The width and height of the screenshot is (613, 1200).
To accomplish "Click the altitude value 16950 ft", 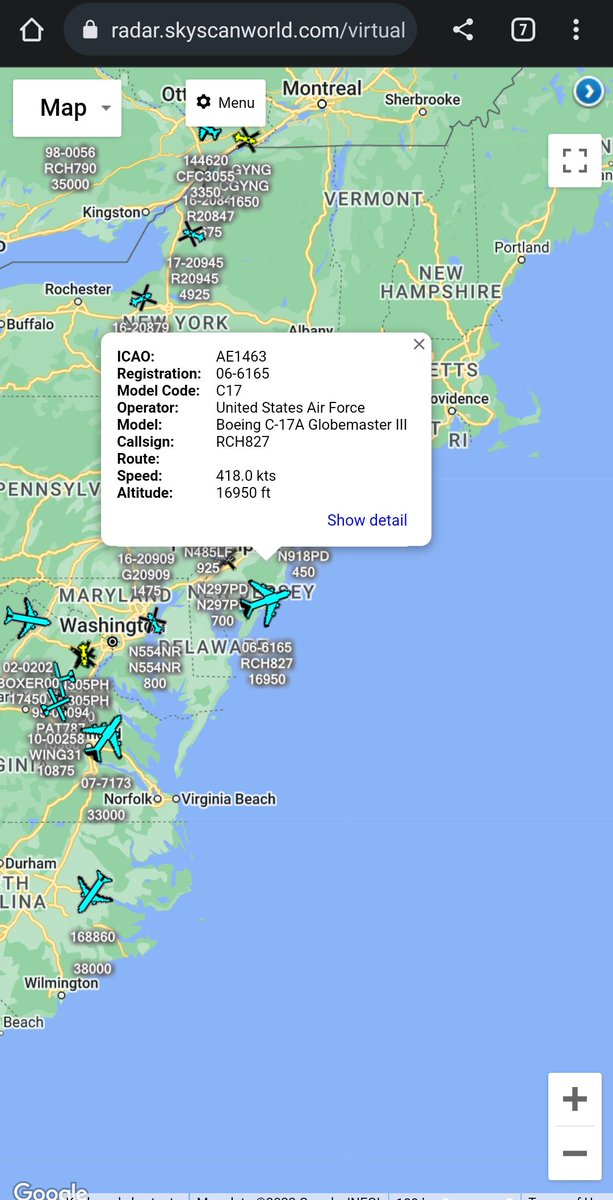I will coord(243,493).
